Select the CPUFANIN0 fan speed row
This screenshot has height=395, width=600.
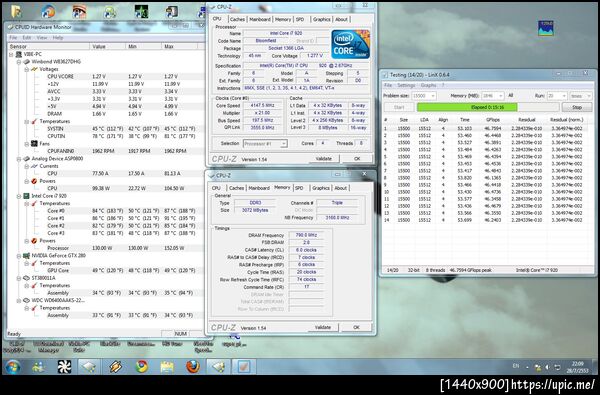(x=105, y=151)
